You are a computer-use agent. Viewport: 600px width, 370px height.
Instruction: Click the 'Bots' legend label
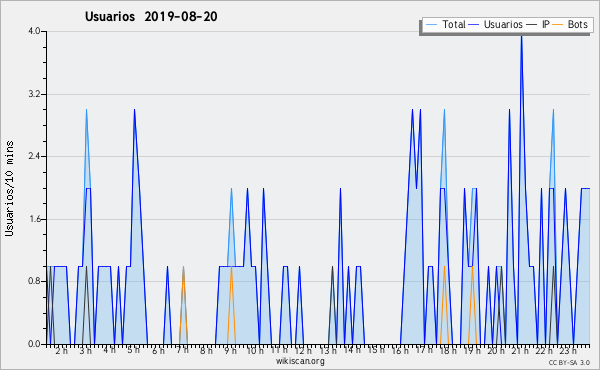click(577, 24)
